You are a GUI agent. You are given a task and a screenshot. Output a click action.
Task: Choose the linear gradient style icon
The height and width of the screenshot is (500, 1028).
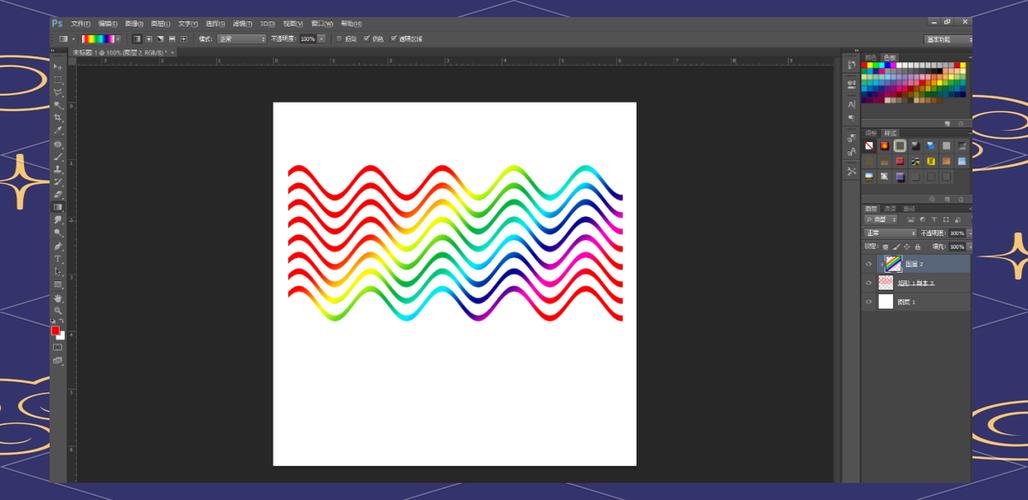136,39
